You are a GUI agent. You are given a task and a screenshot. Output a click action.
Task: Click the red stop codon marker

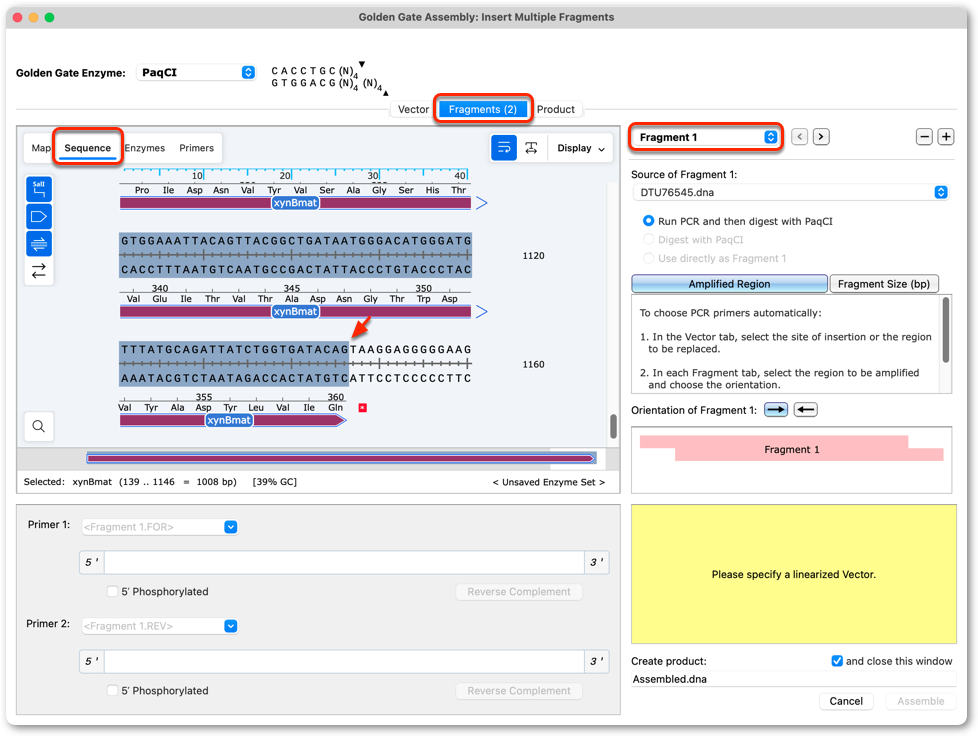(x=362, y=407)
